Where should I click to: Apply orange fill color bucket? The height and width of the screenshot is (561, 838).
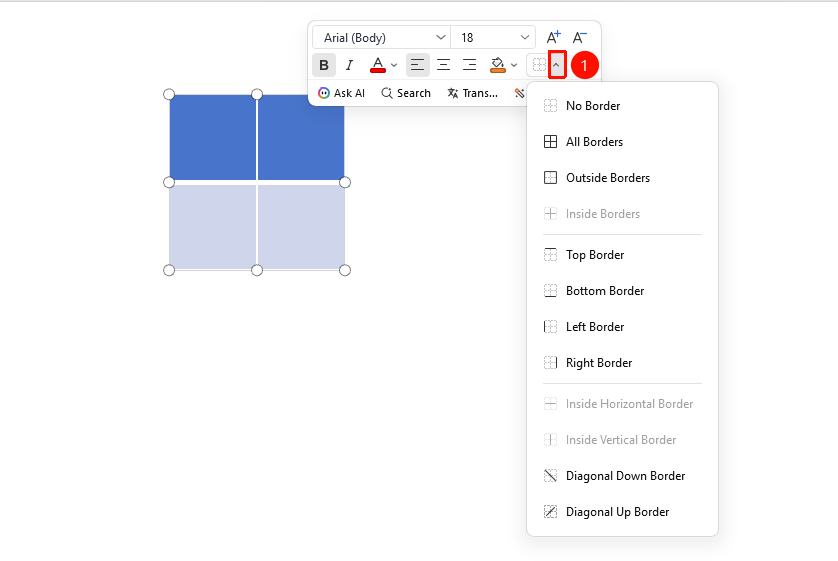click(x=498, y=65)
